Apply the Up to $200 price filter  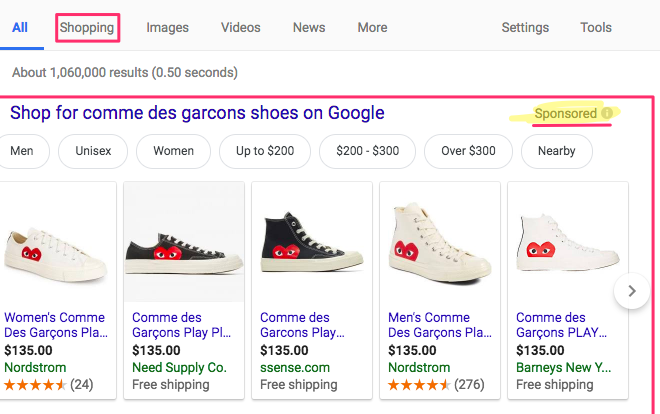pyautogui.click(x=265, y=151)
